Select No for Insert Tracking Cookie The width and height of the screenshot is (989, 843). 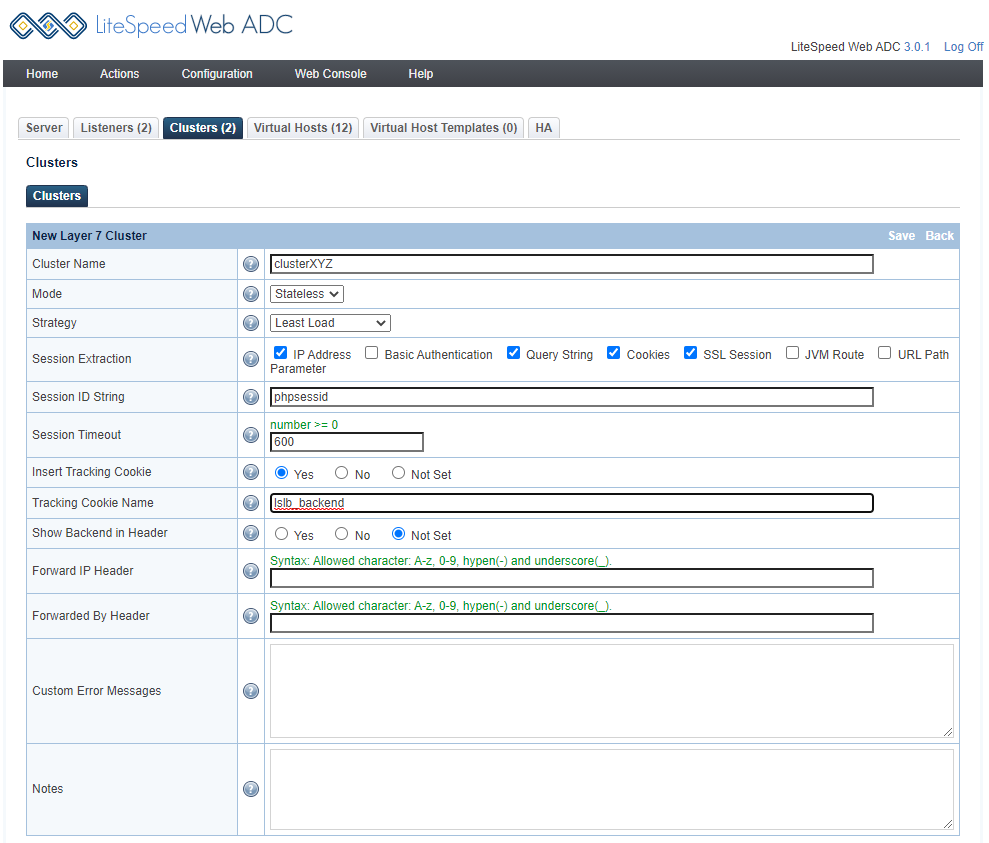pyautogui.click(x=342, y=473)
